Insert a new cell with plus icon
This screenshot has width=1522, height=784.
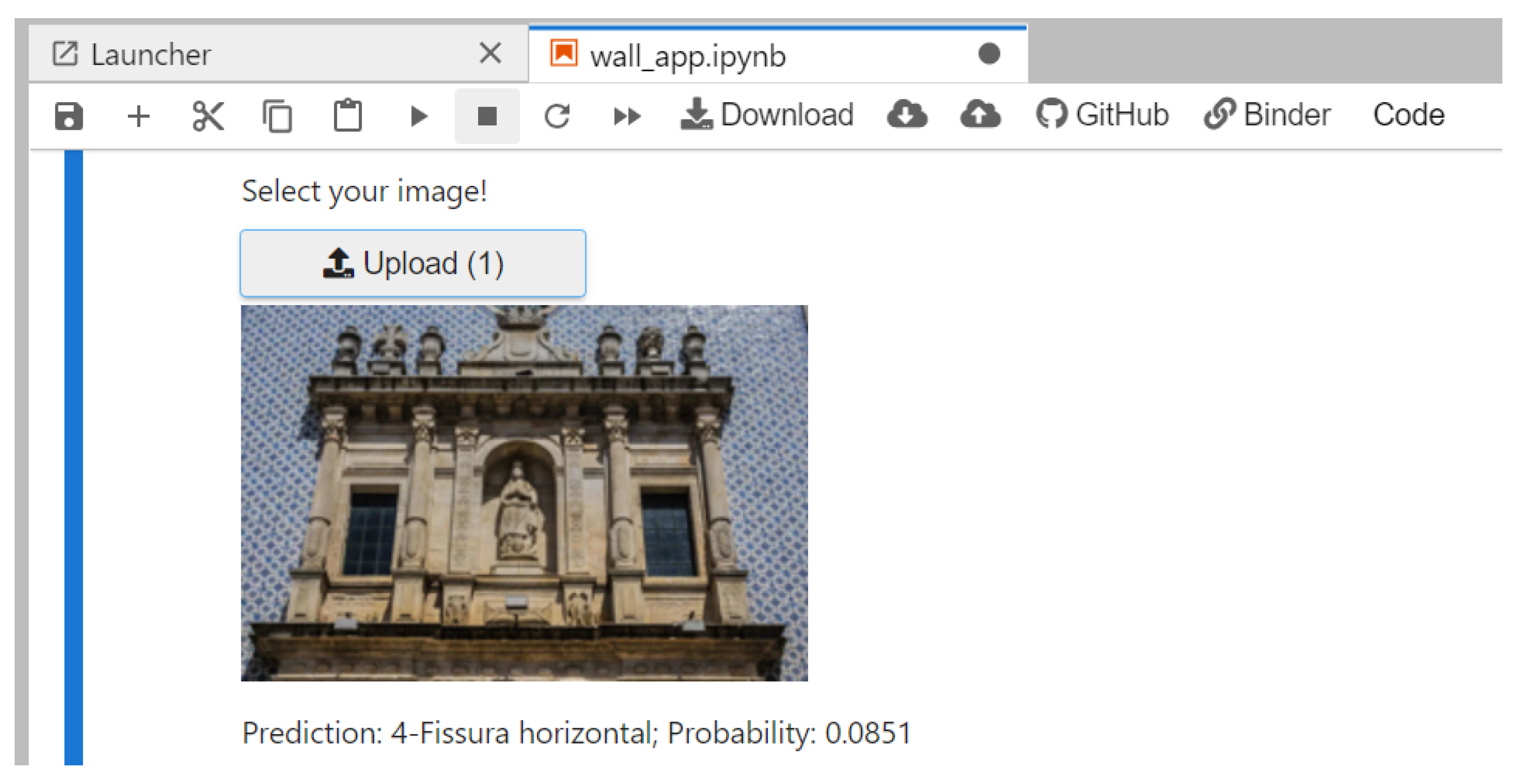click(139, 116)
